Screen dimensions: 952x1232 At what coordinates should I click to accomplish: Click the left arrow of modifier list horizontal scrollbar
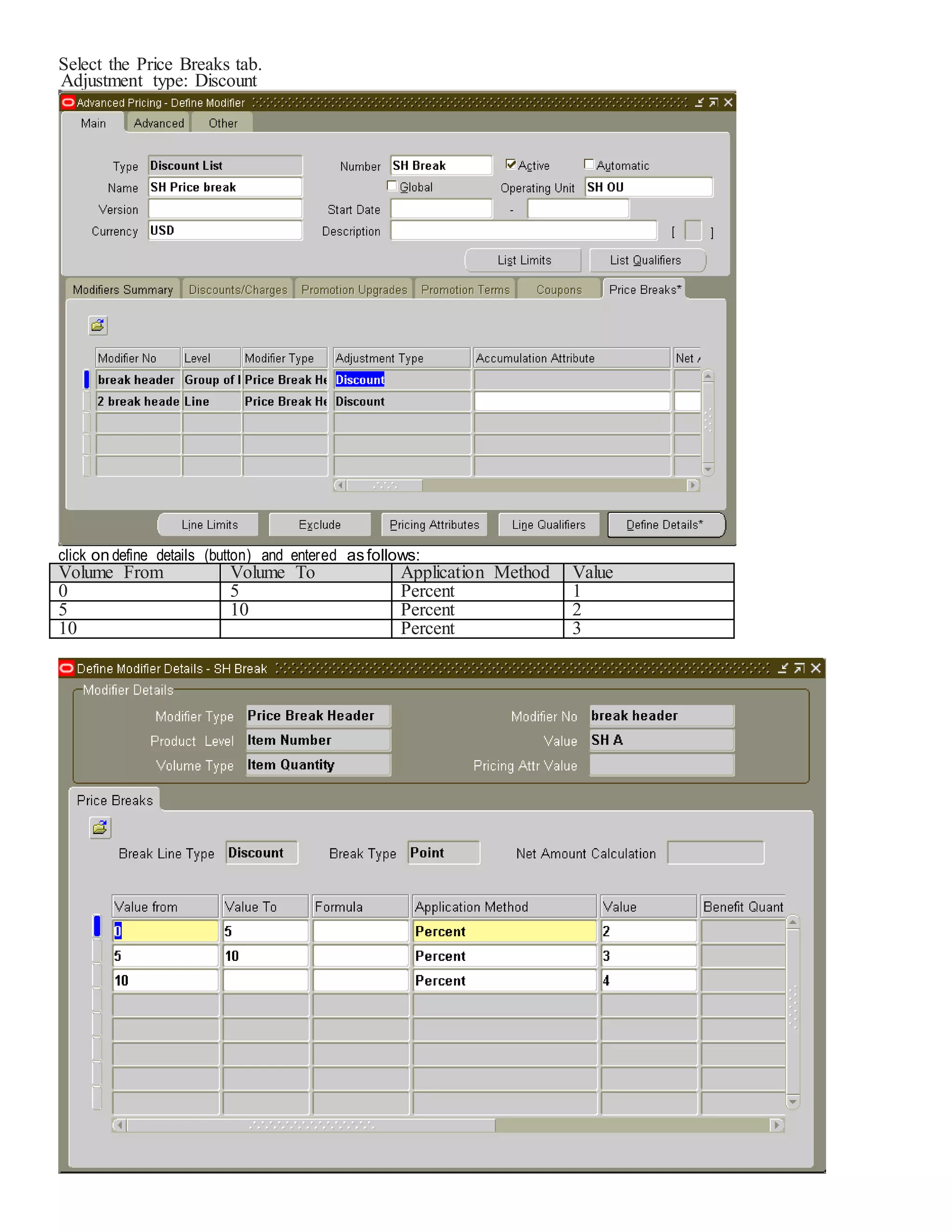click(x=339, y=485)
